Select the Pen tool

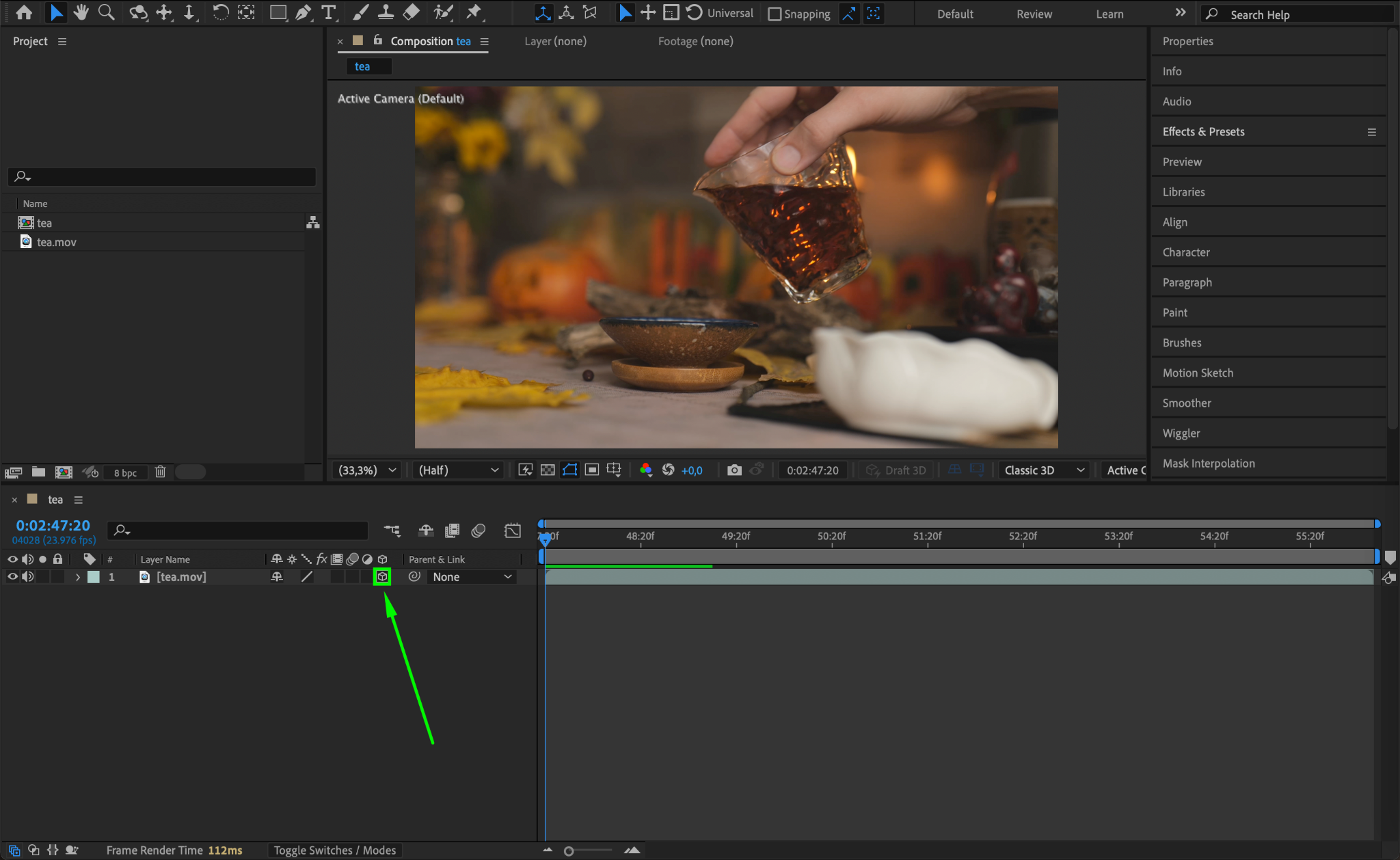(303, 12)
